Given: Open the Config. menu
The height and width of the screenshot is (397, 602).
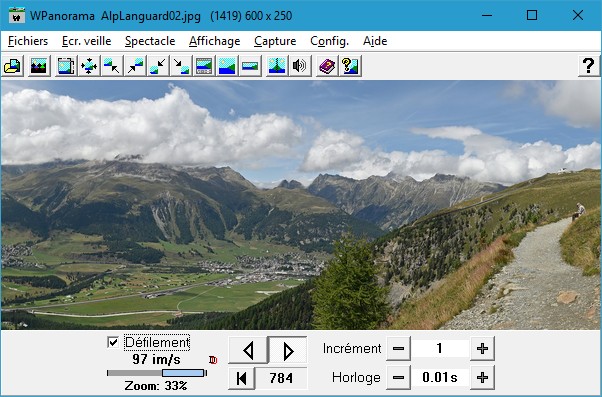Looking at the screenshot, I should point(329,41).
